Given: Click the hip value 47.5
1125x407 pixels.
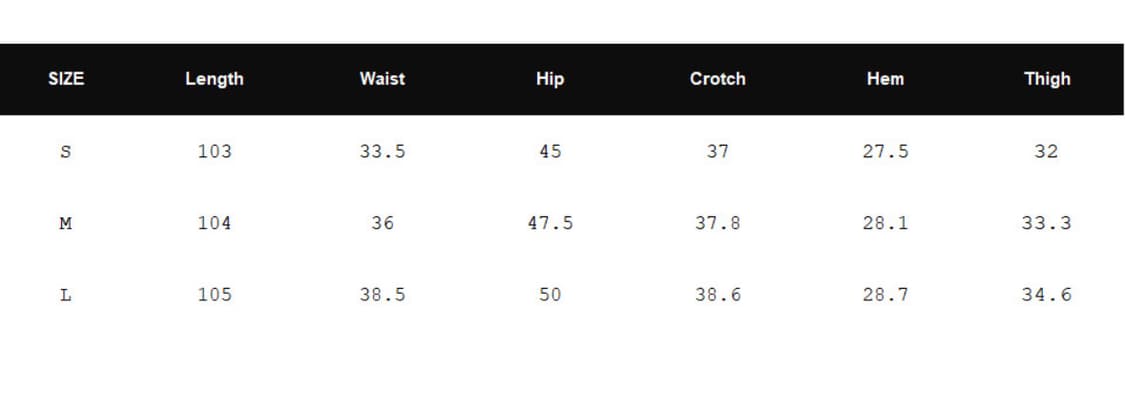Looking at the screenshot, I should point(550,223).
